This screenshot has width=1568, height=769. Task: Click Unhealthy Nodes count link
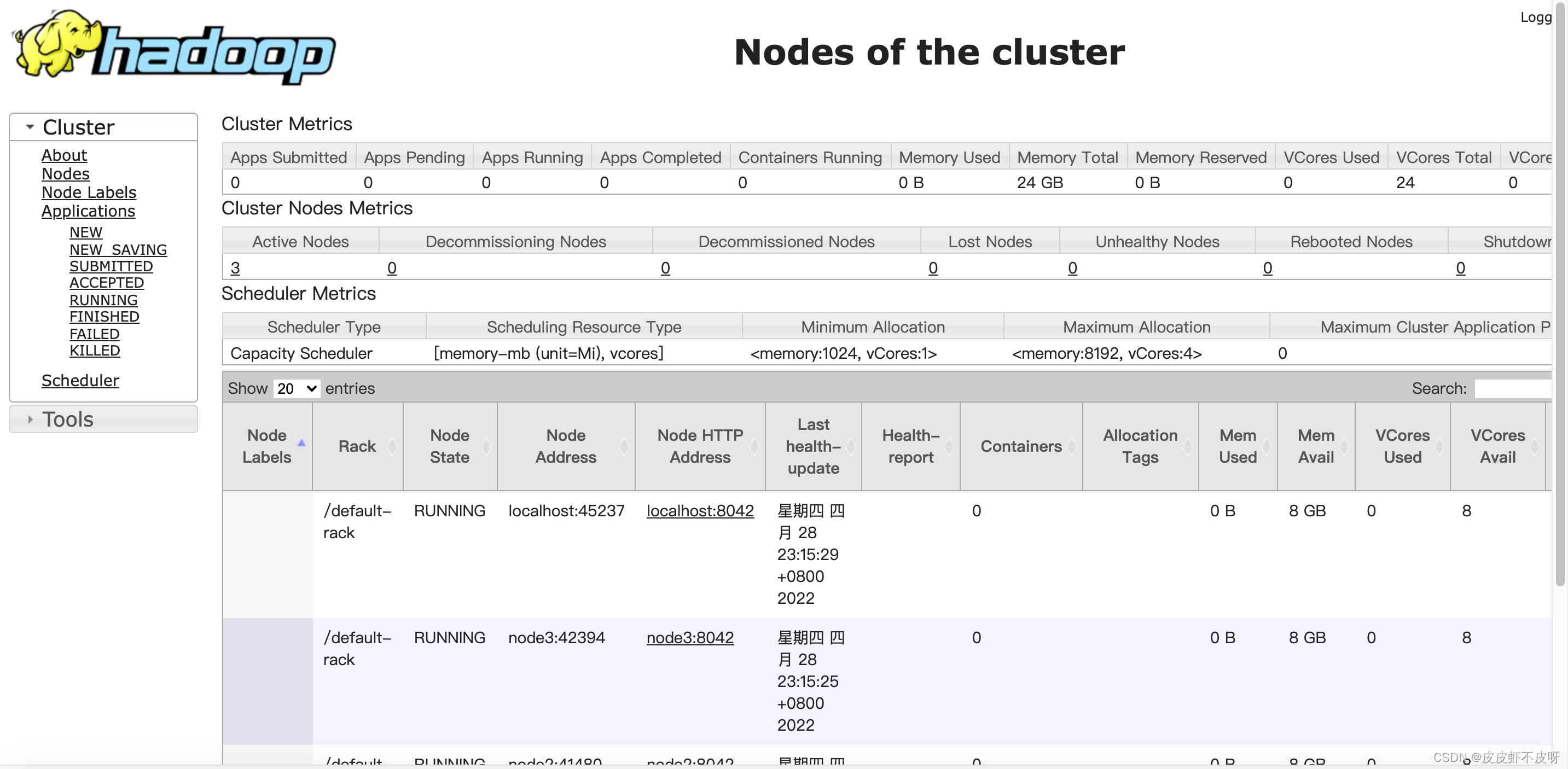click(x=1072, y=267)
